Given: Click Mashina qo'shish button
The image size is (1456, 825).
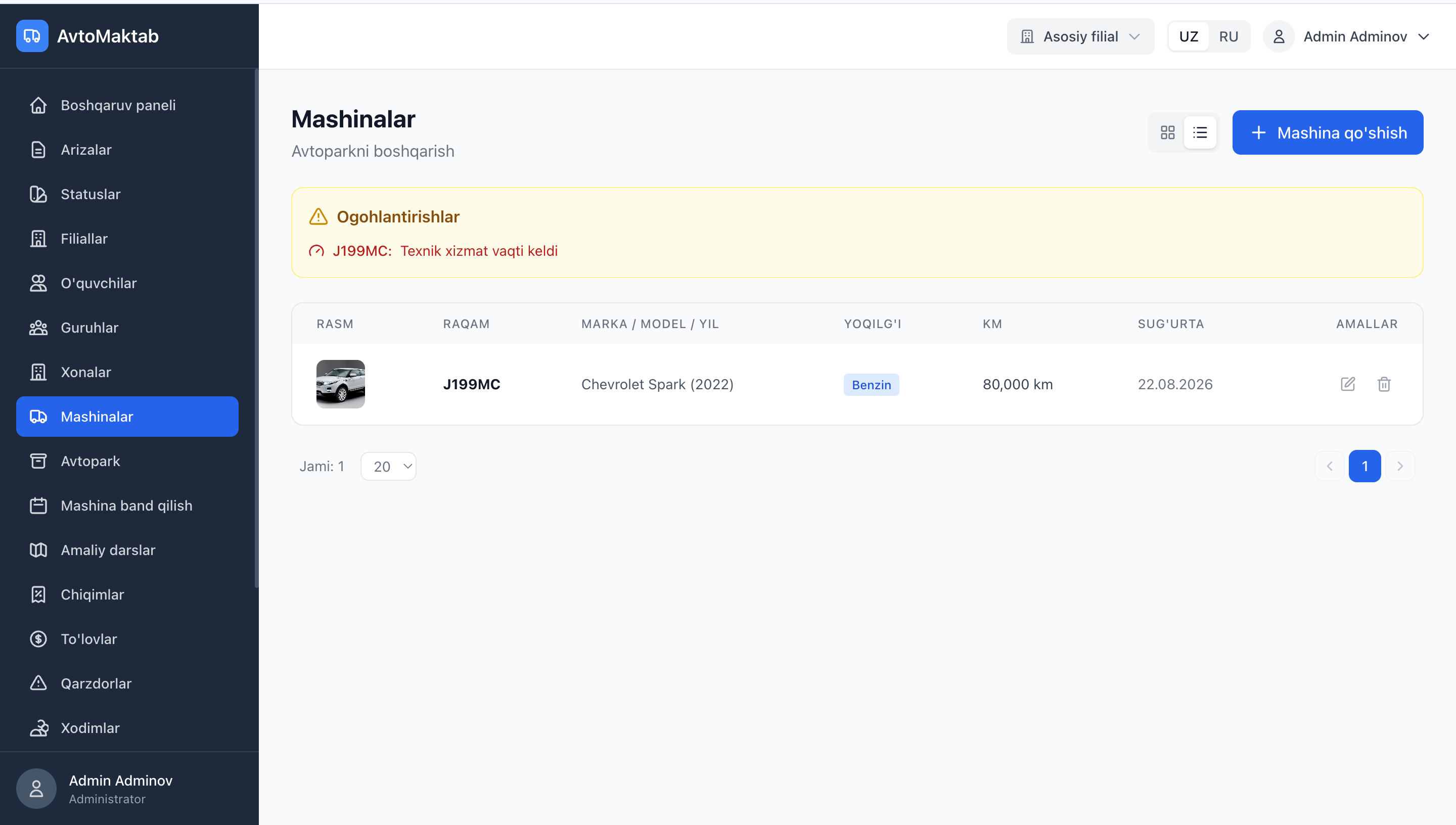Looking at the screenshot, I should click(1328, 132).
